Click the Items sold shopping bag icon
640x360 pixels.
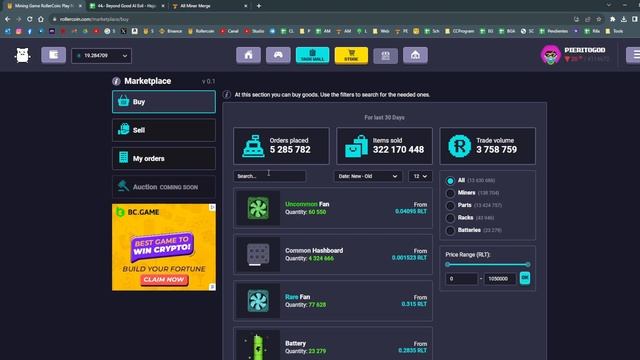[356, 146]
